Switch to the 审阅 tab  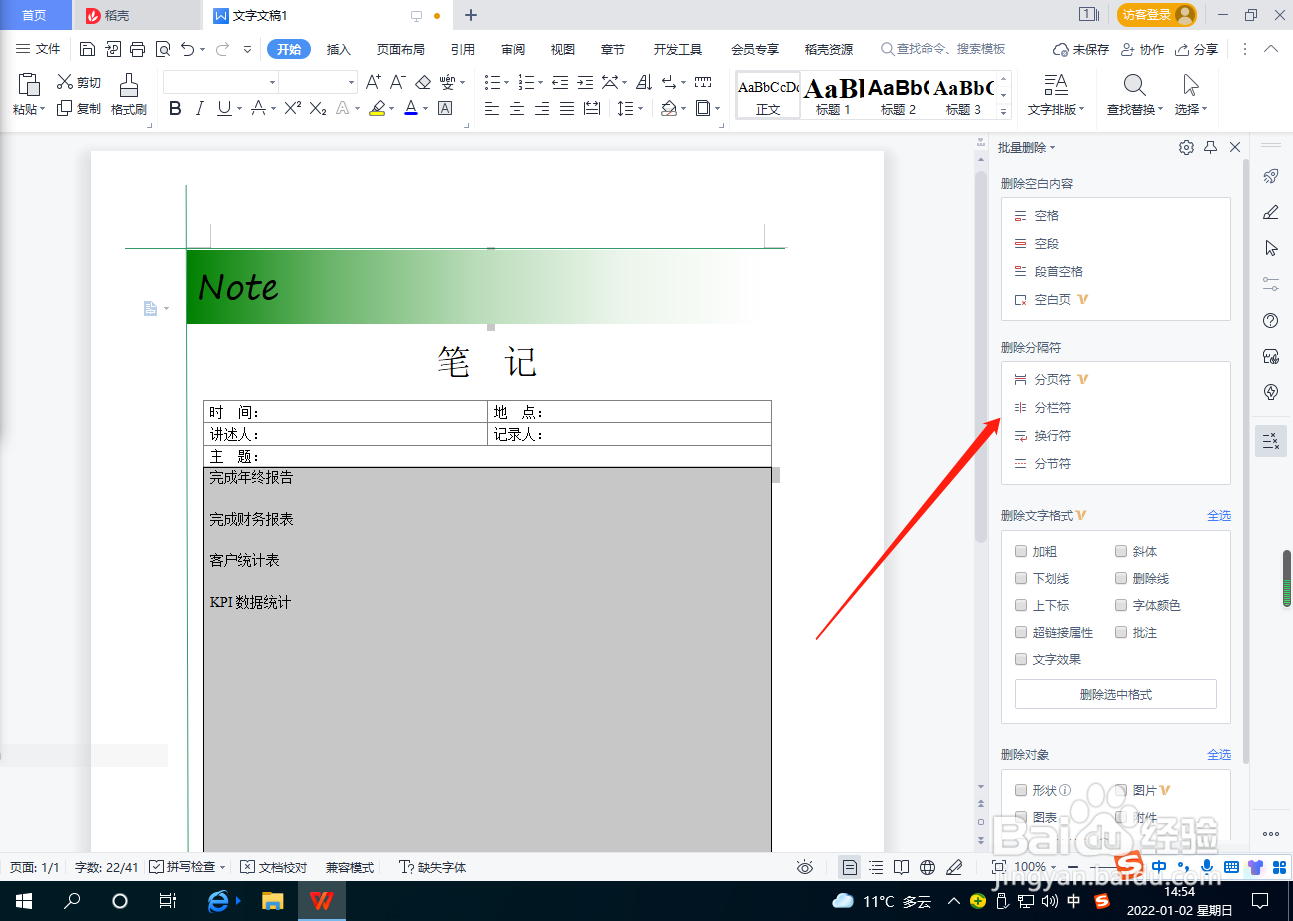pyautogui.click(x=513, y=49)
